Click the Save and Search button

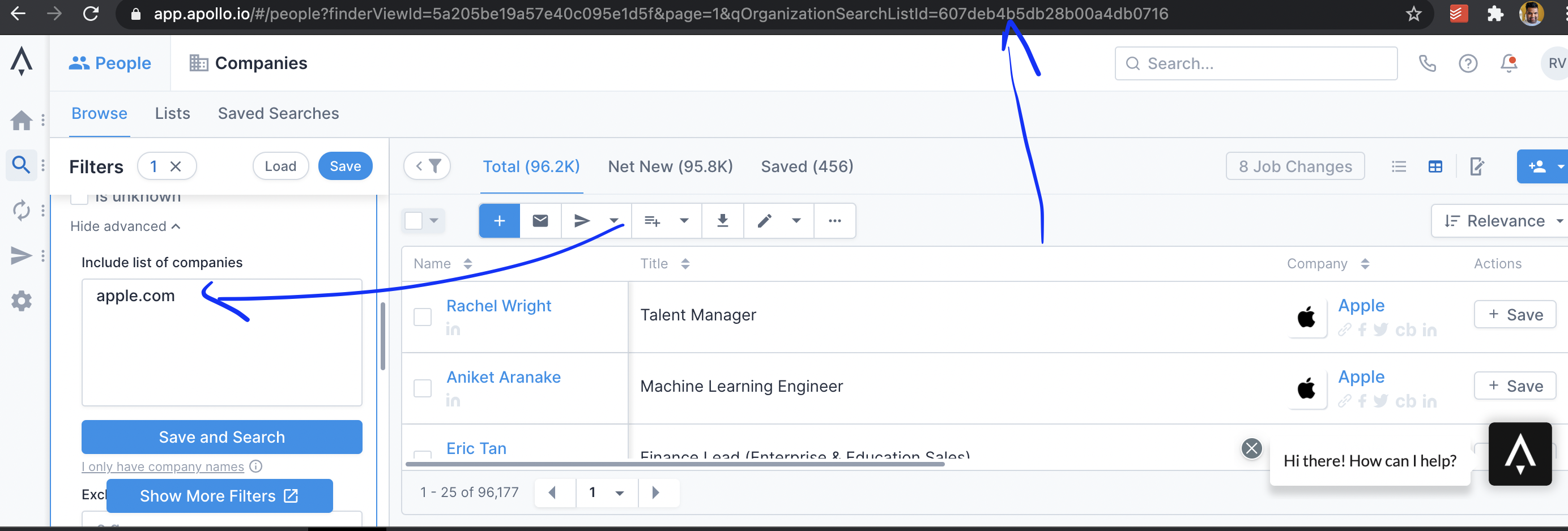tap(221, 436)
